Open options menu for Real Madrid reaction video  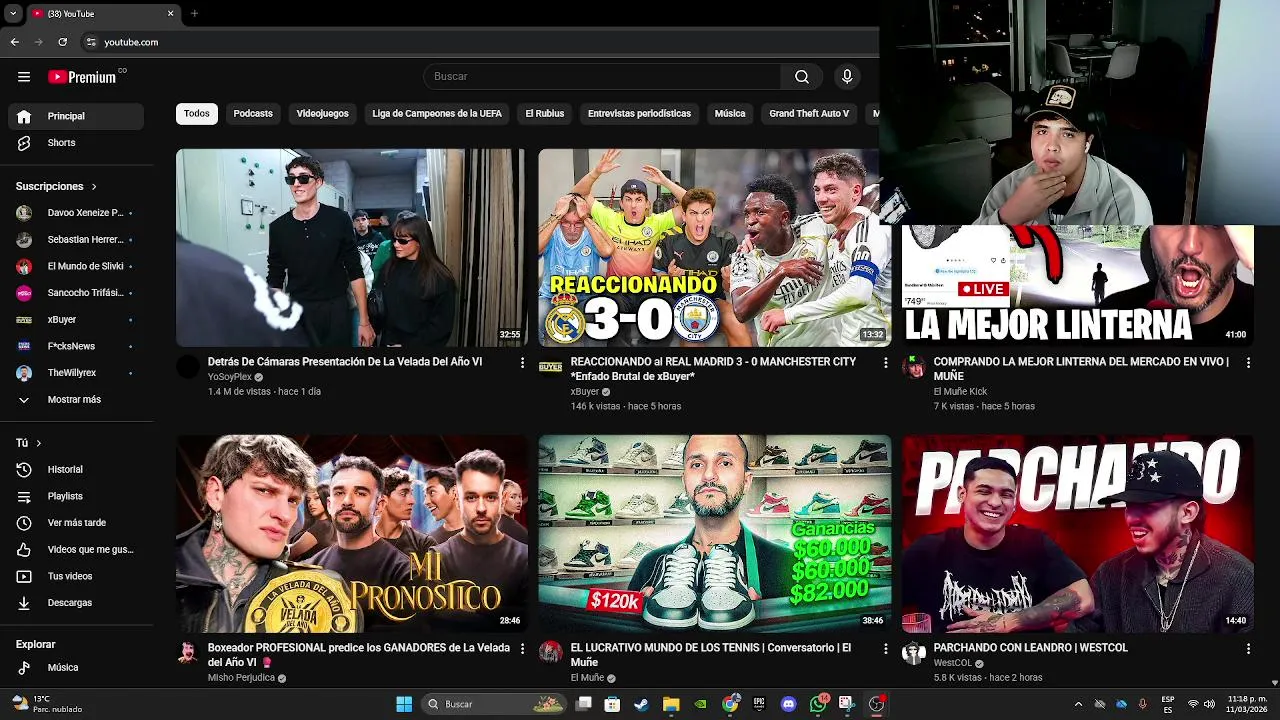pyautogui.click(x=885, y=363)
